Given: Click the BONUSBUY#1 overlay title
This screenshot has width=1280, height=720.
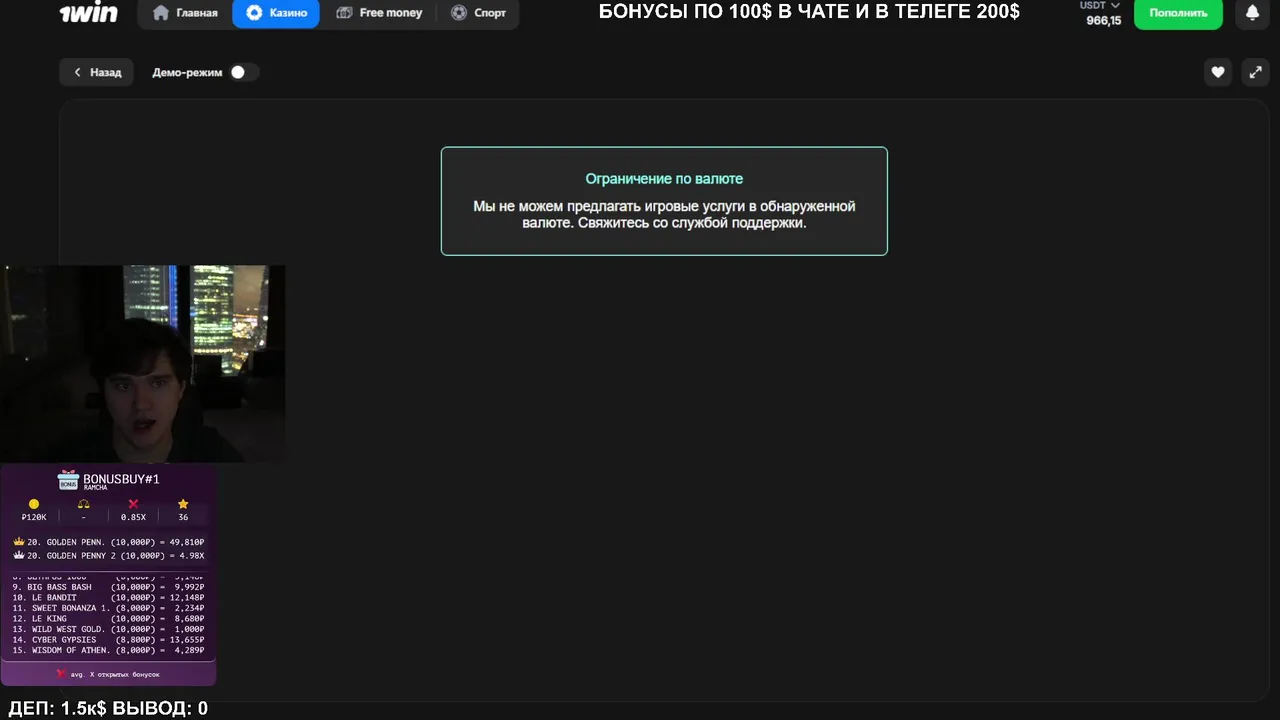Looking at the screenshot, I should tap(121, 479).
